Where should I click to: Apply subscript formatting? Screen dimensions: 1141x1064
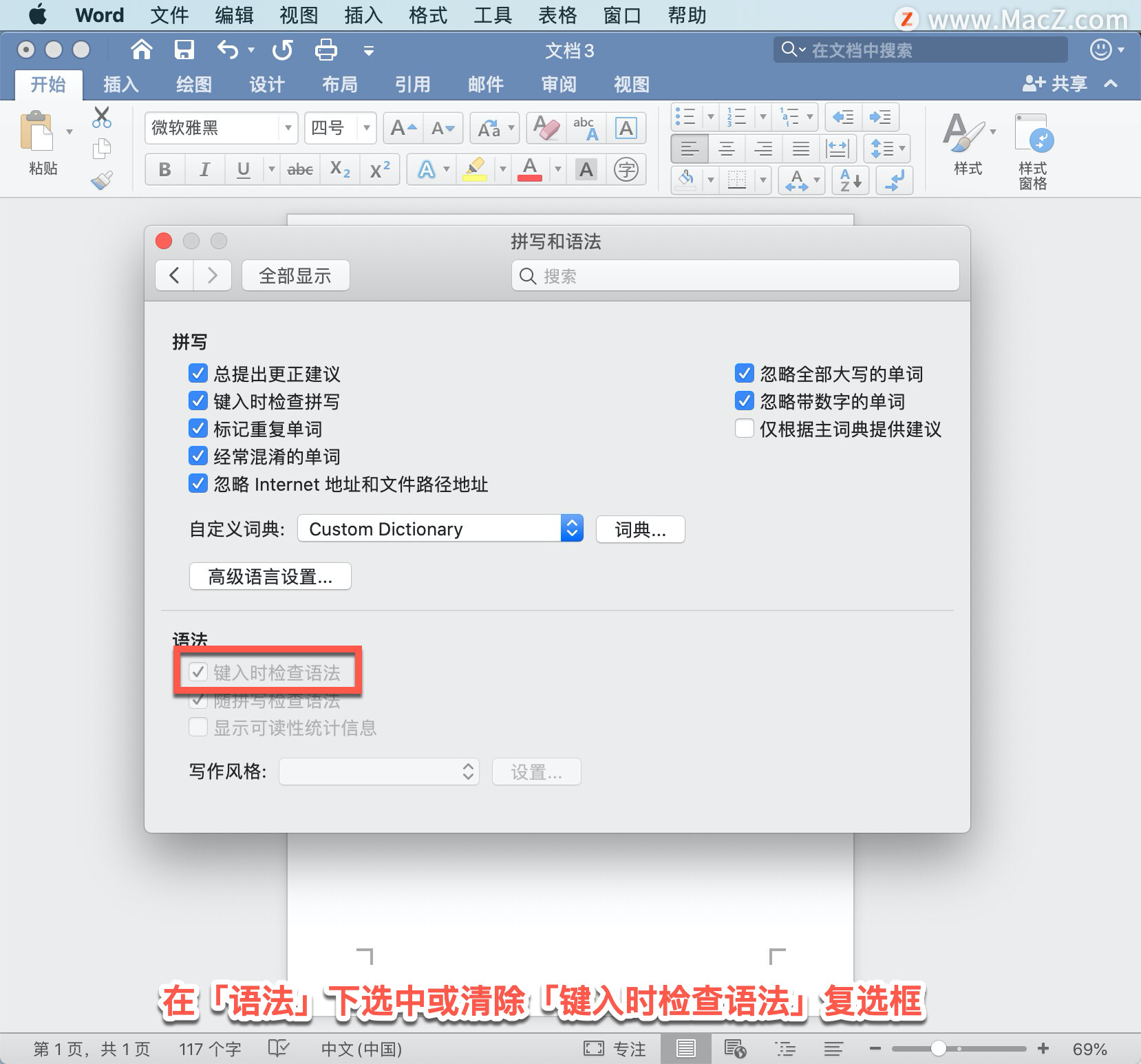(340, 169)
